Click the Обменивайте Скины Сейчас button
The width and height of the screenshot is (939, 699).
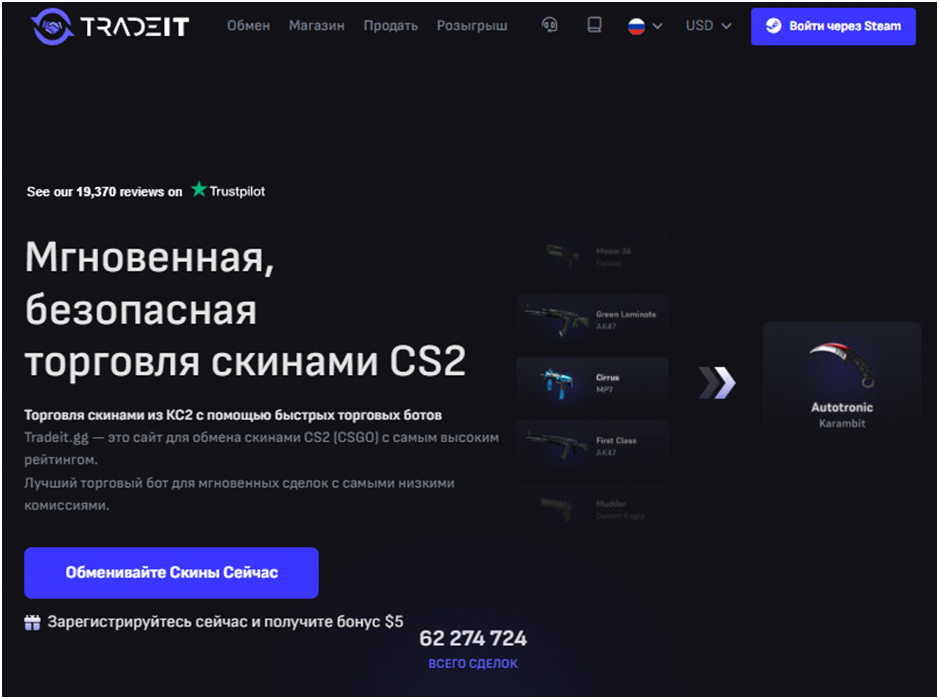pyautogui.click(x=171, y=573)
